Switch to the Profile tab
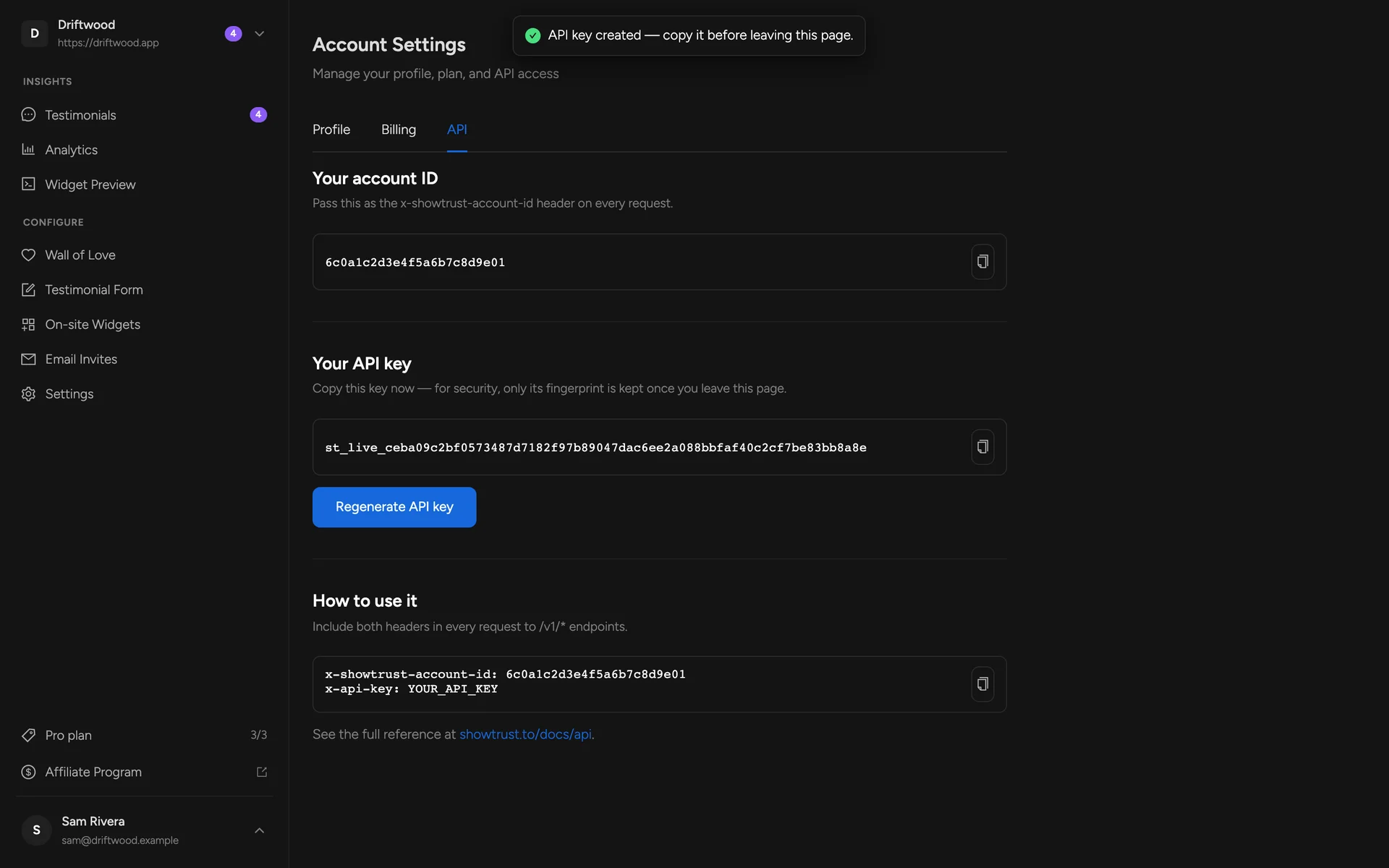The height and width of the screenshot is (868, 1389). (331, 129)
